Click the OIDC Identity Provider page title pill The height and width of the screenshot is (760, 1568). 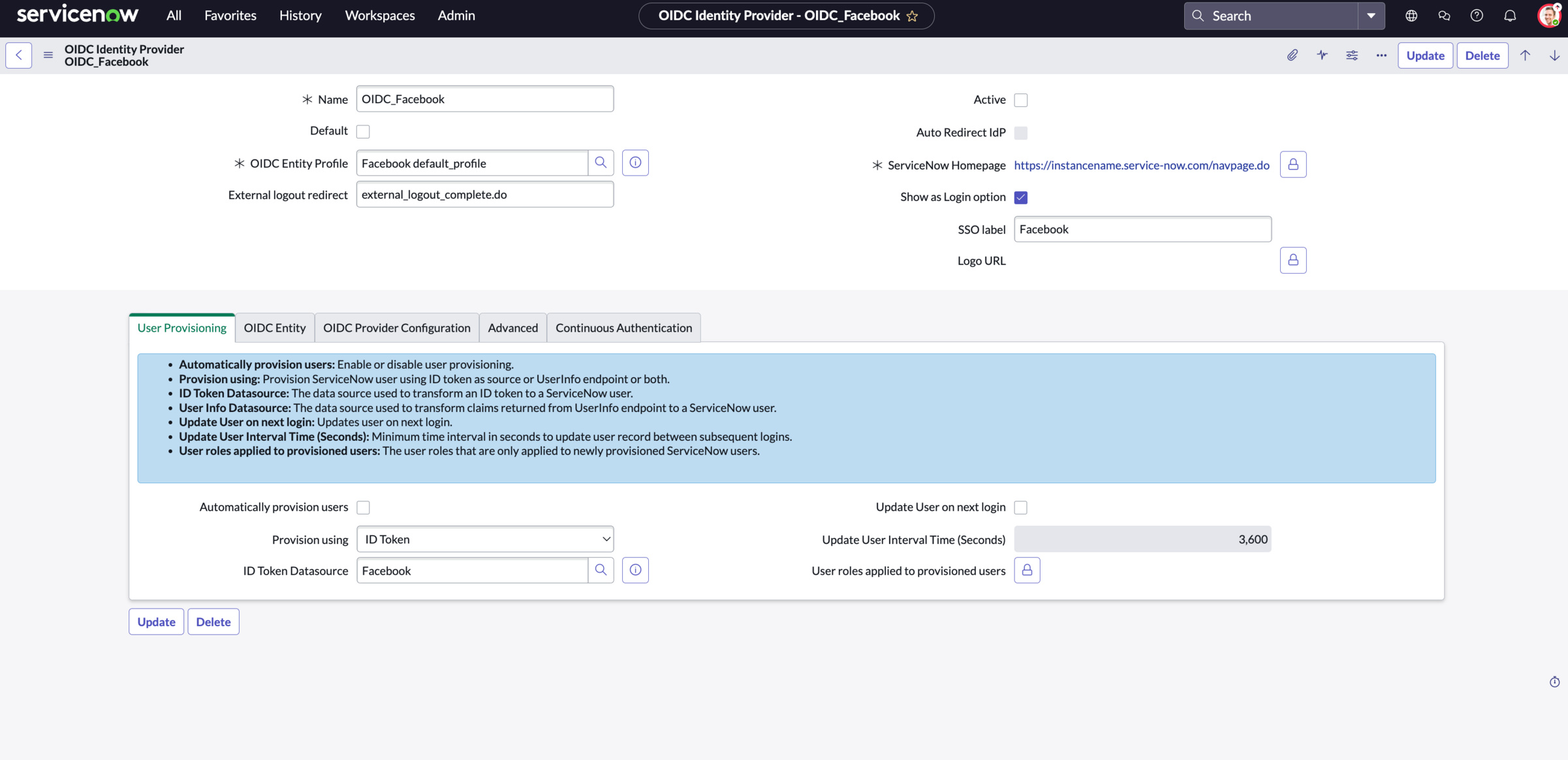(787, 16)
